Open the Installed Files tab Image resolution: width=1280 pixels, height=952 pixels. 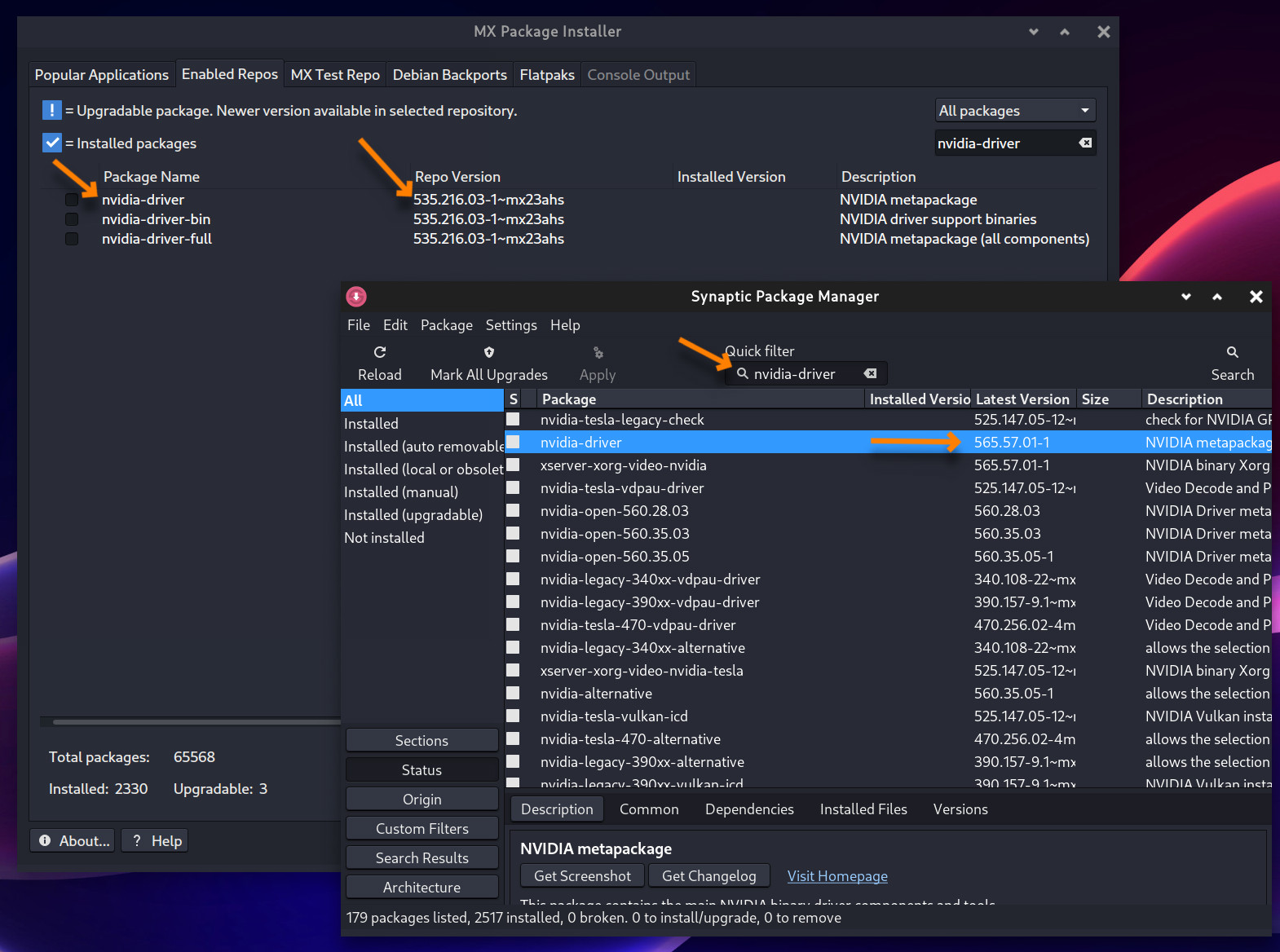863,809
